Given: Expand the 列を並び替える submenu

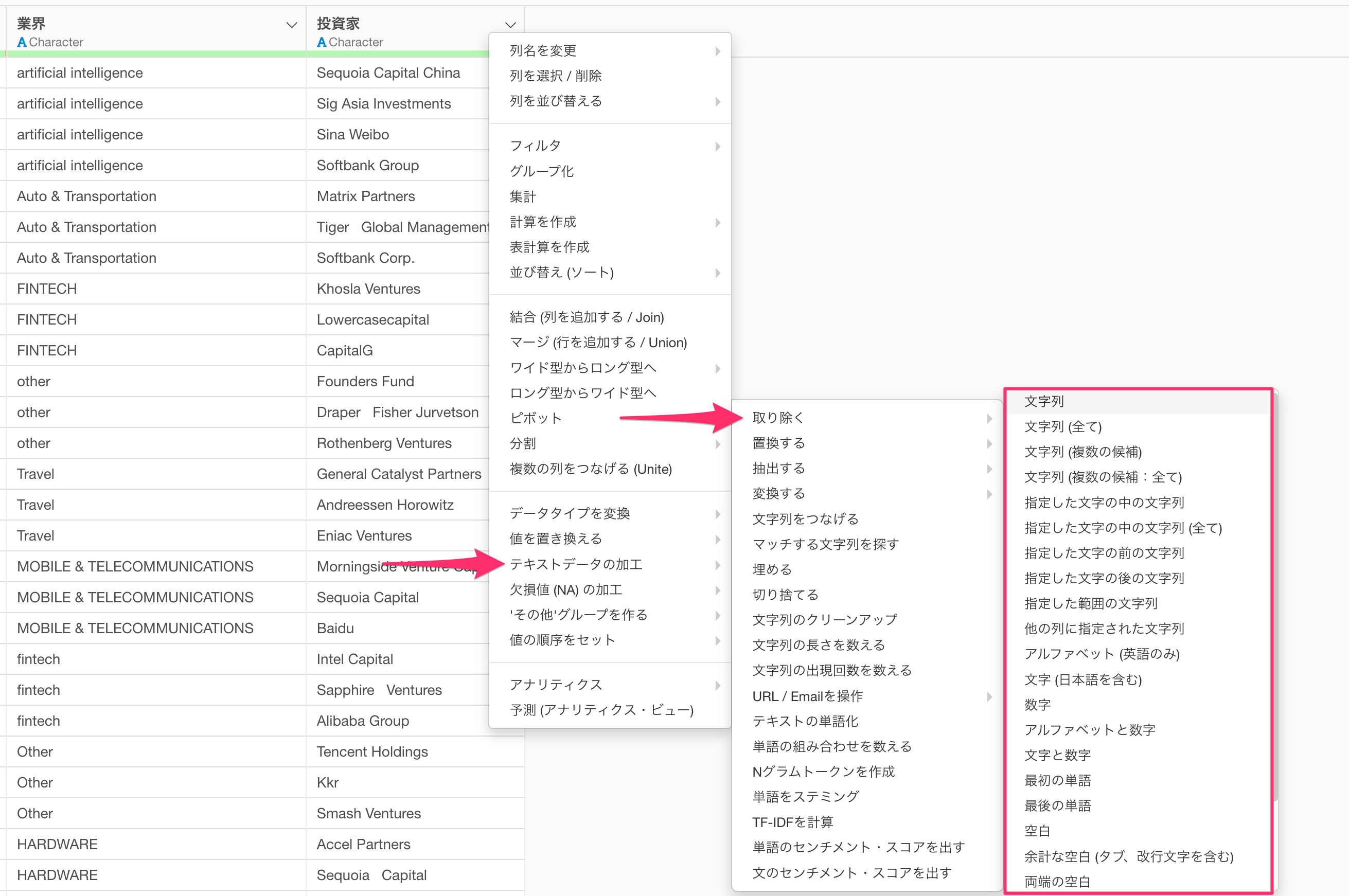Looking at the screenshot, I should 610,101.
